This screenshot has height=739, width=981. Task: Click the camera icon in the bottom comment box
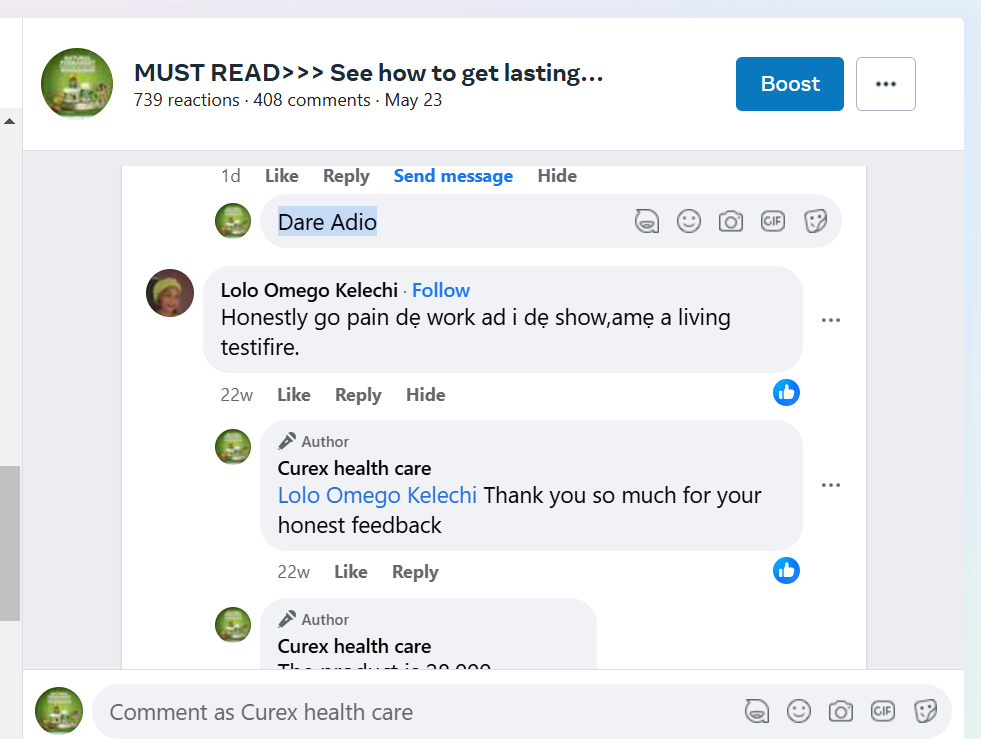[841, 711]
